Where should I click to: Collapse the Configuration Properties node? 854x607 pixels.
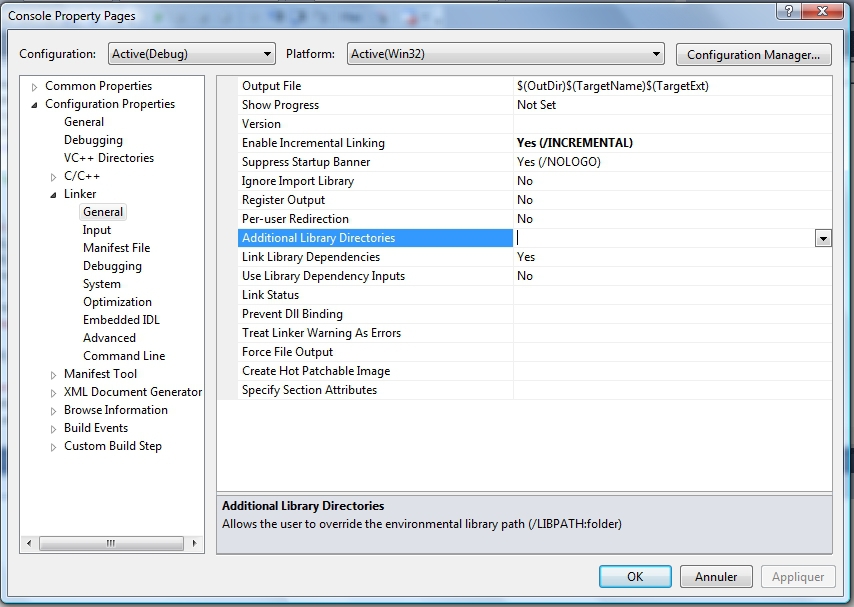35,105
